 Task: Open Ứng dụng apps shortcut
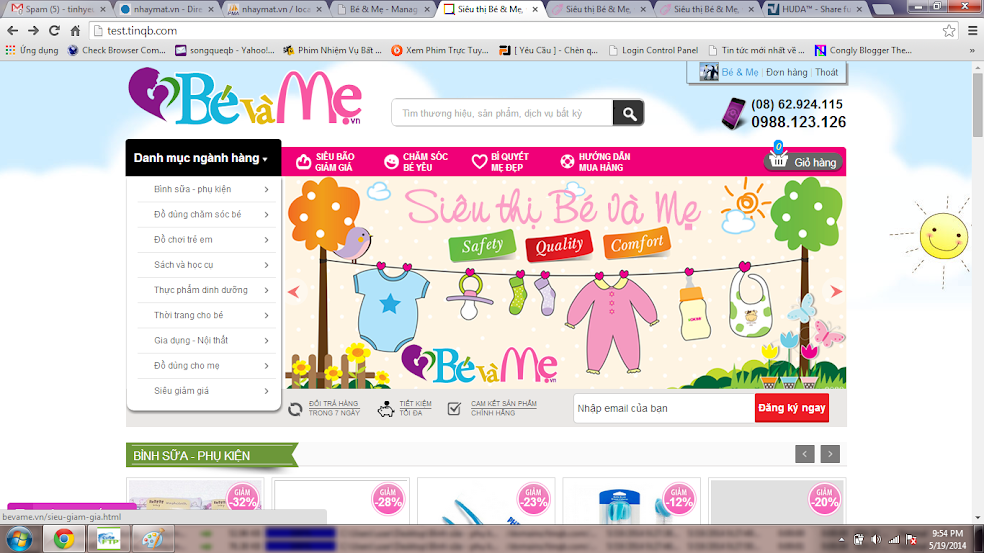click(32, 50)
